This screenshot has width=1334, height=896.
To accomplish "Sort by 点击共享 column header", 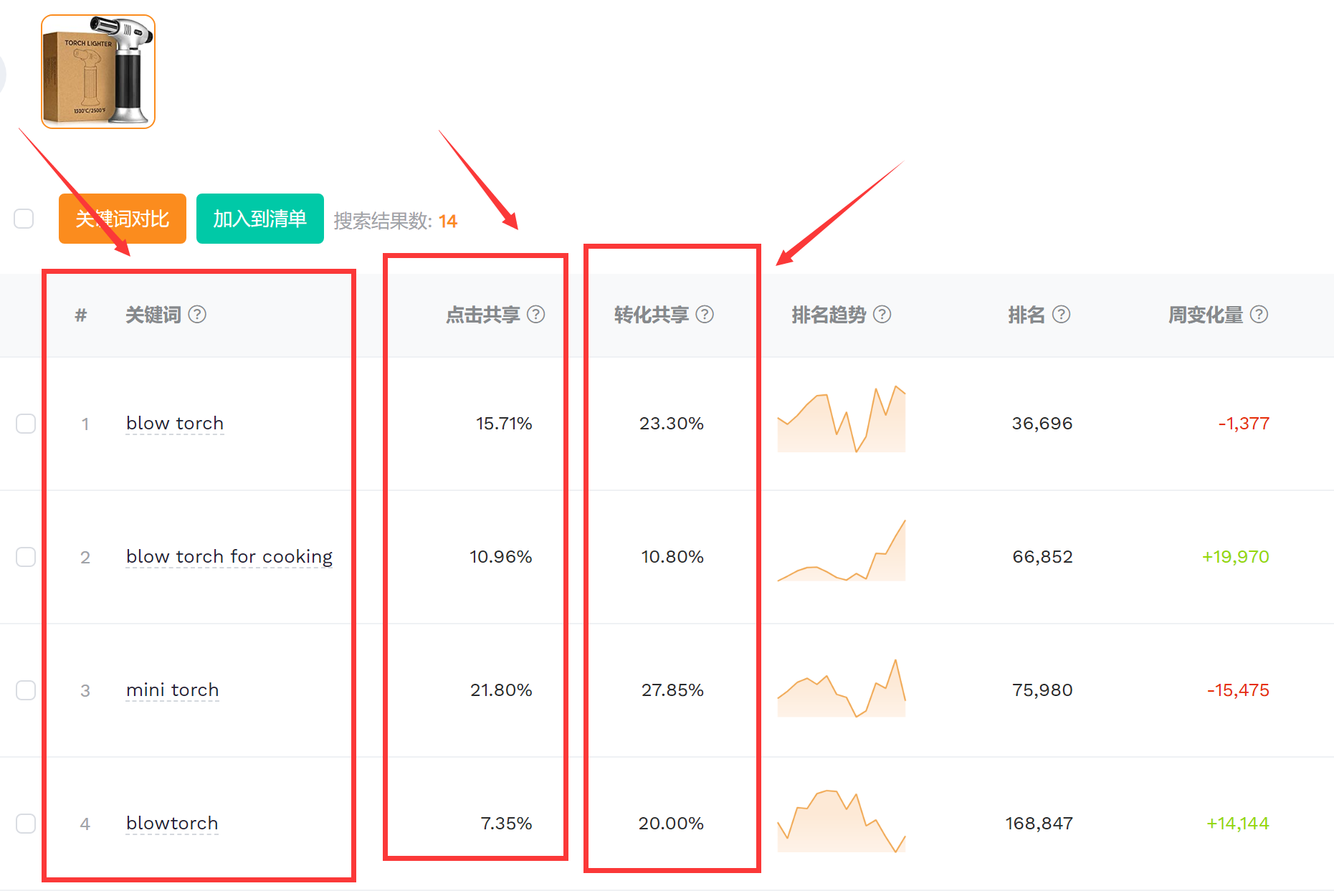I will 483,315.
